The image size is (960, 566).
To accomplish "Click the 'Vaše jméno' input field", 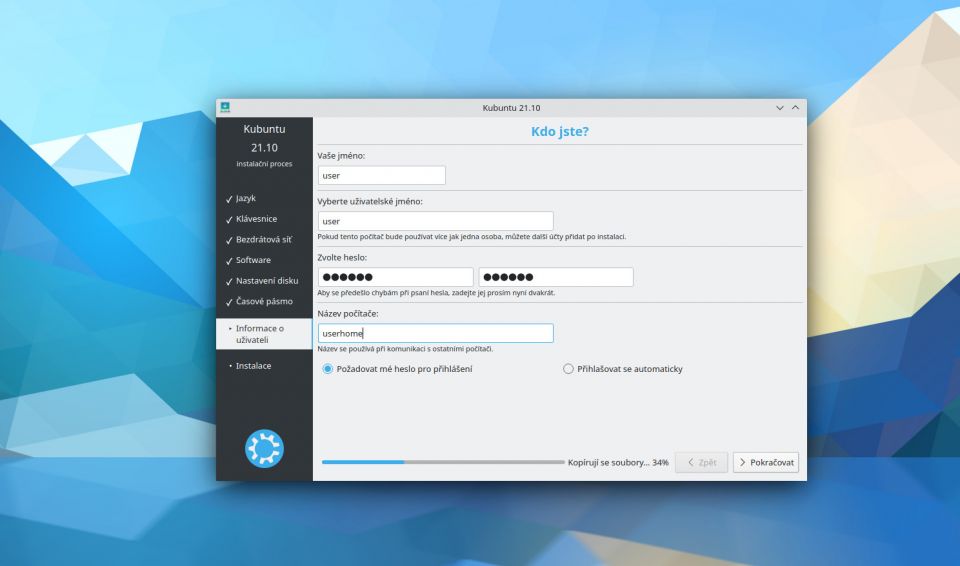I will (x=381, y=175).
